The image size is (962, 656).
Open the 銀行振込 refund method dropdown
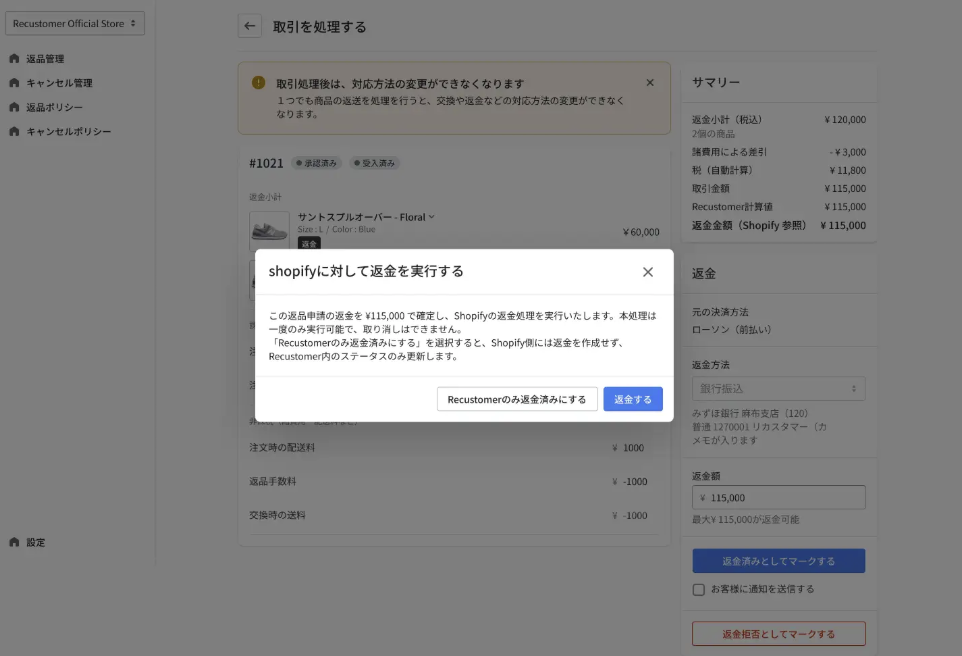click(x=778, y=388)
